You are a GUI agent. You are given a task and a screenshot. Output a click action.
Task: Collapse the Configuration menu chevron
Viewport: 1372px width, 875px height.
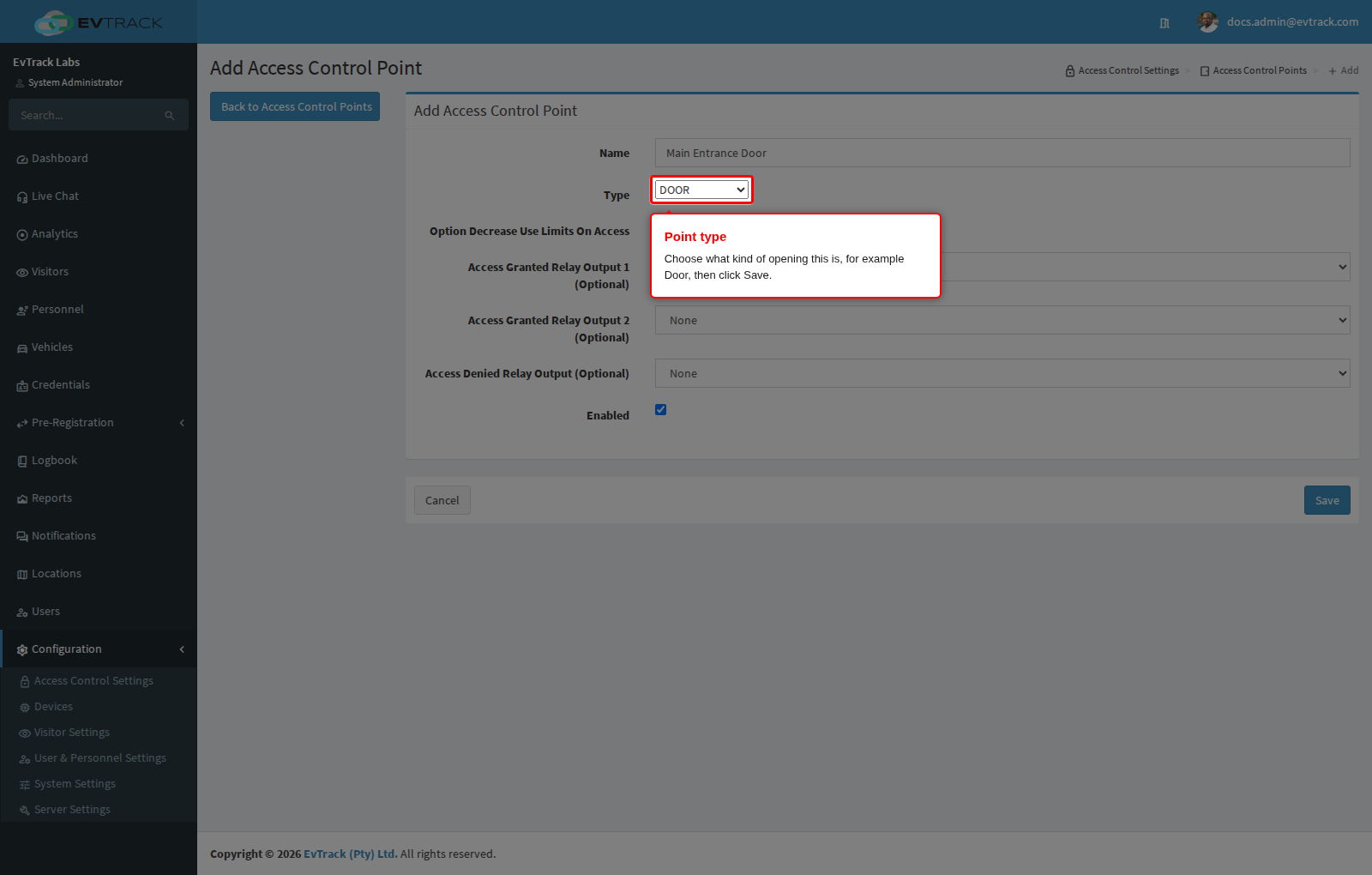point(182,649)
